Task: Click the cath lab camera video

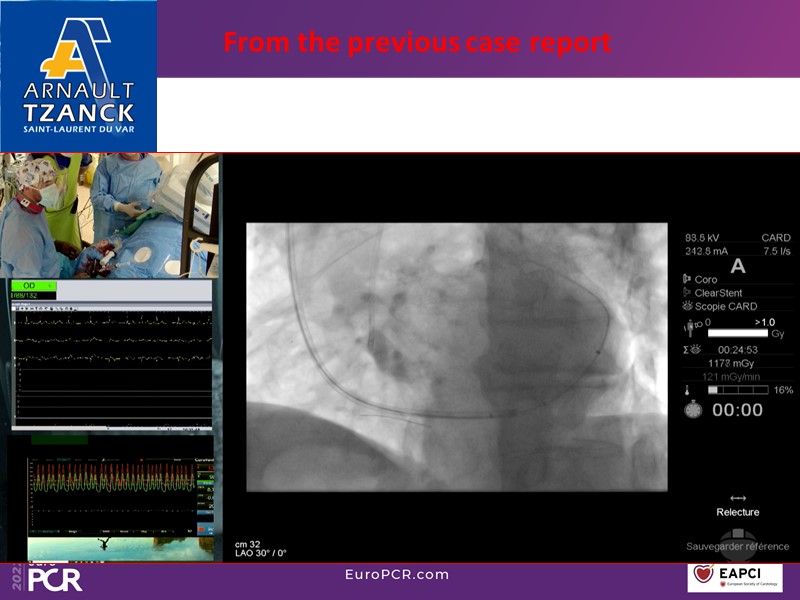Action: [x=110, y=215]
